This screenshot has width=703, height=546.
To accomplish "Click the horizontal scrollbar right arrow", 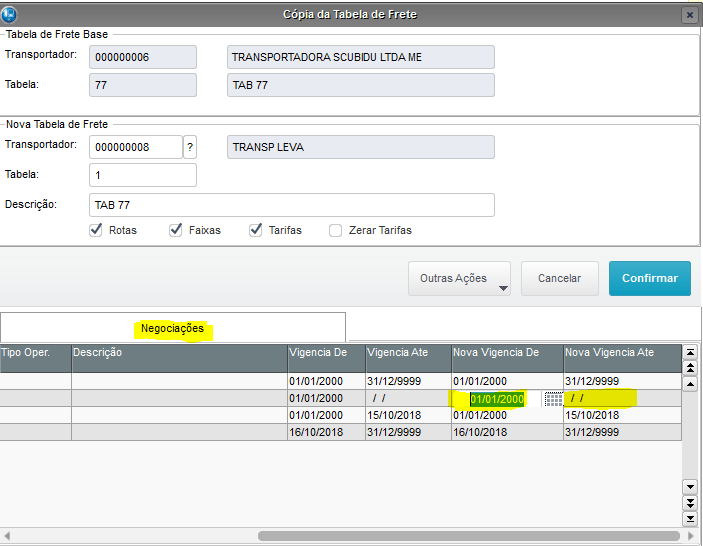I will click(690, 536).
